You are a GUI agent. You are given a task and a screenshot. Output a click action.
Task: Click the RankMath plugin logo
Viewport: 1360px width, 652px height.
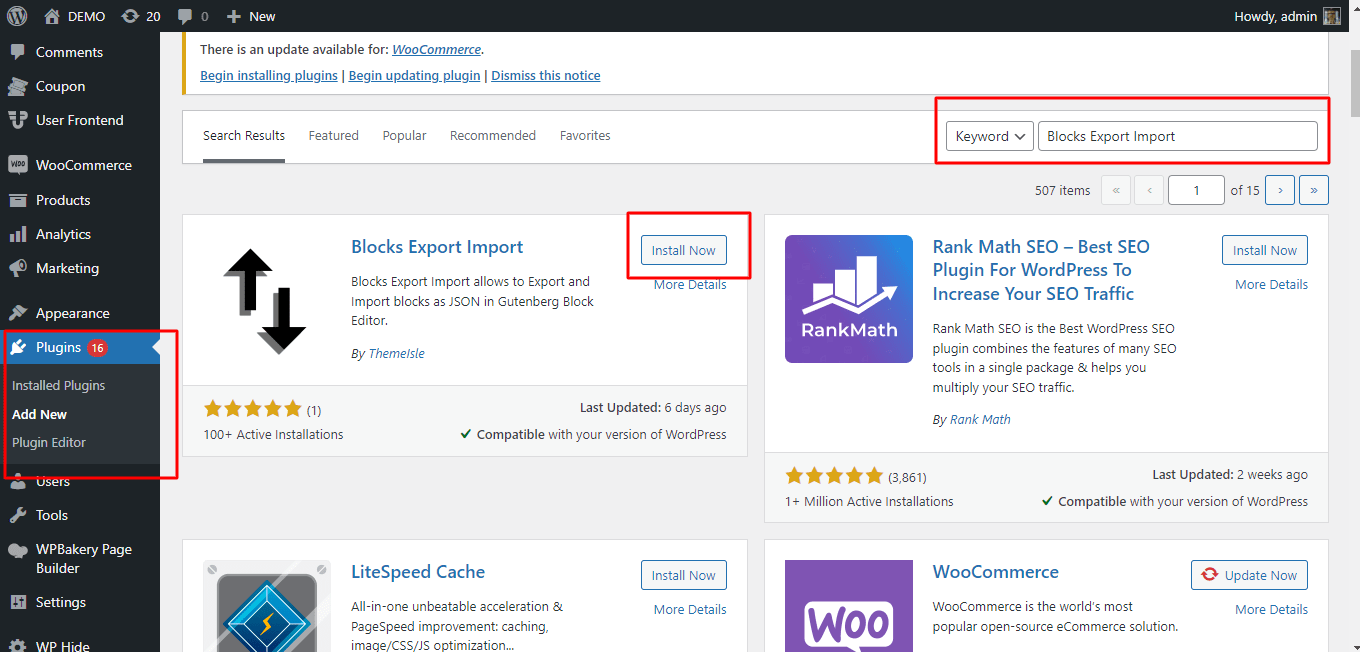[849, 299]
